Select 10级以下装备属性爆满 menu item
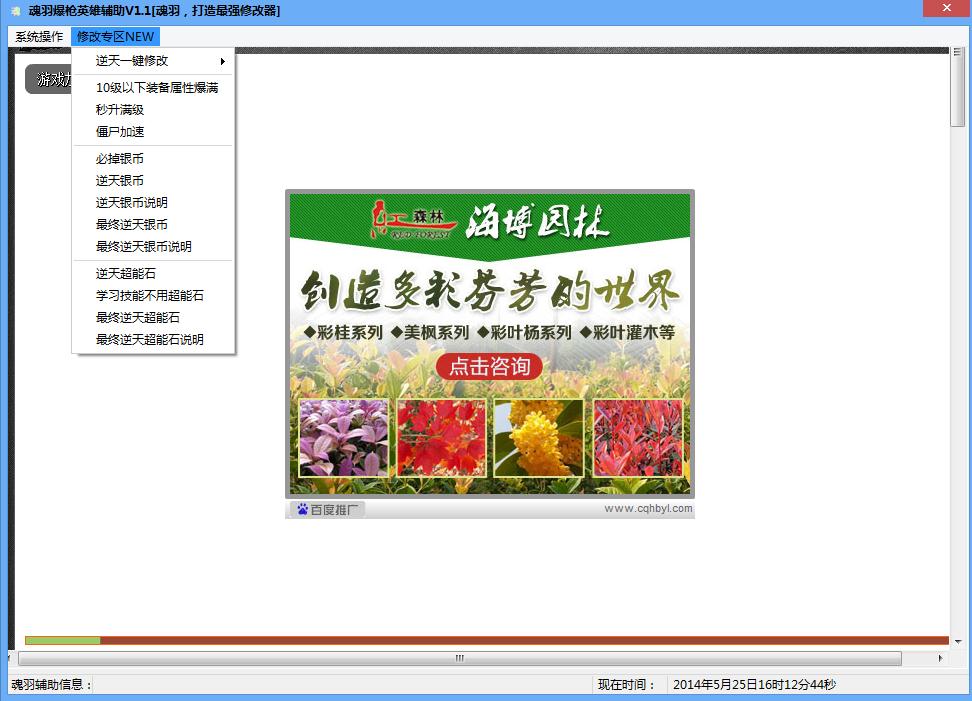 click(153, 87)
